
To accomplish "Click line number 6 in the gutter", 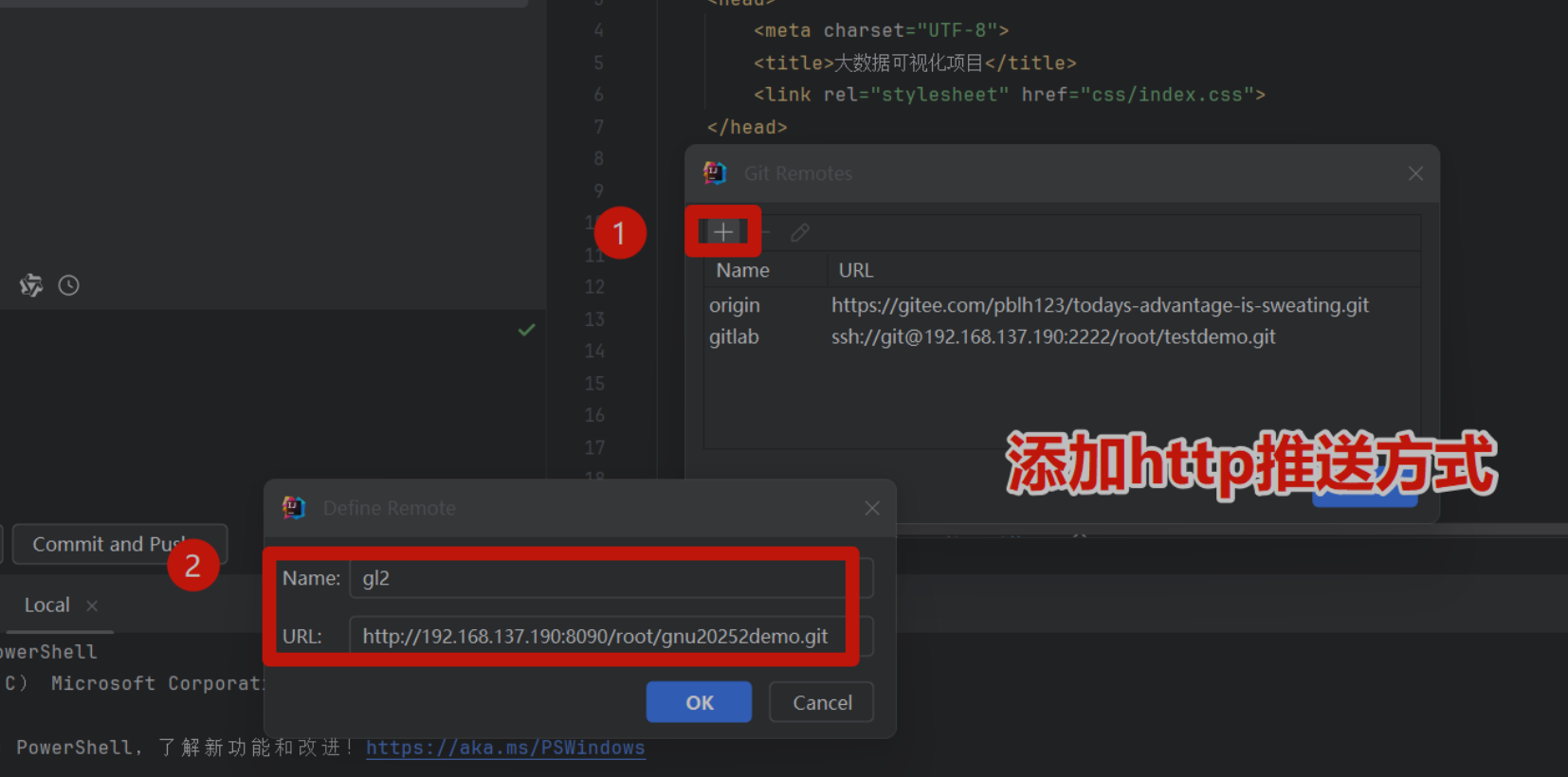I will tap(598, 95).
